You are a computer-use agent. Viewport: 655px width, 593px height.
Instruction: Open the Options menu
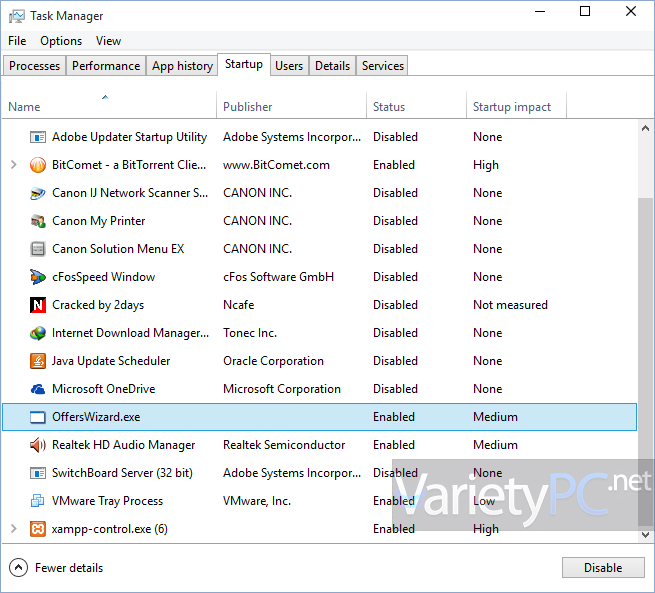(x=61, y=41)
